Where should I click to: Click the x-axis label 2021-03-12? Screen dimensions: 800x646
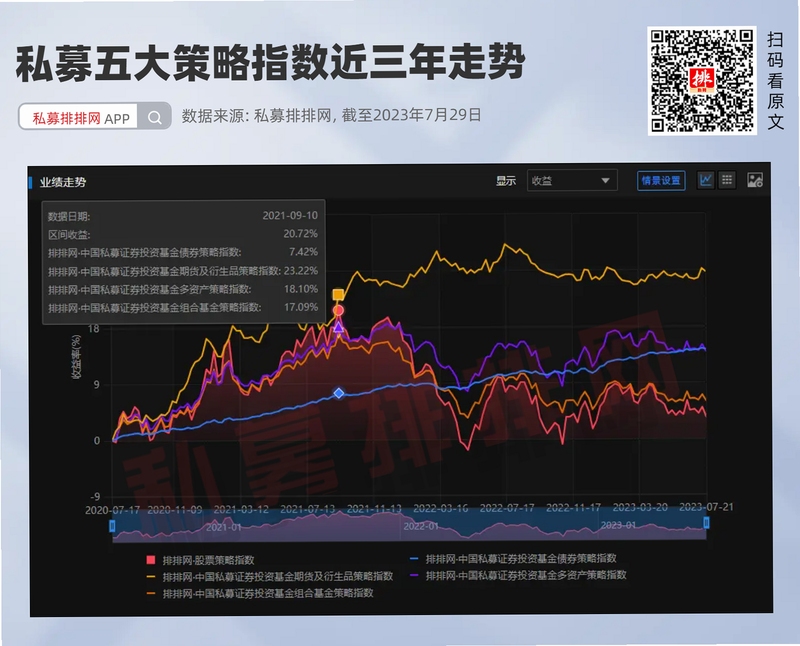pos(241,509)
